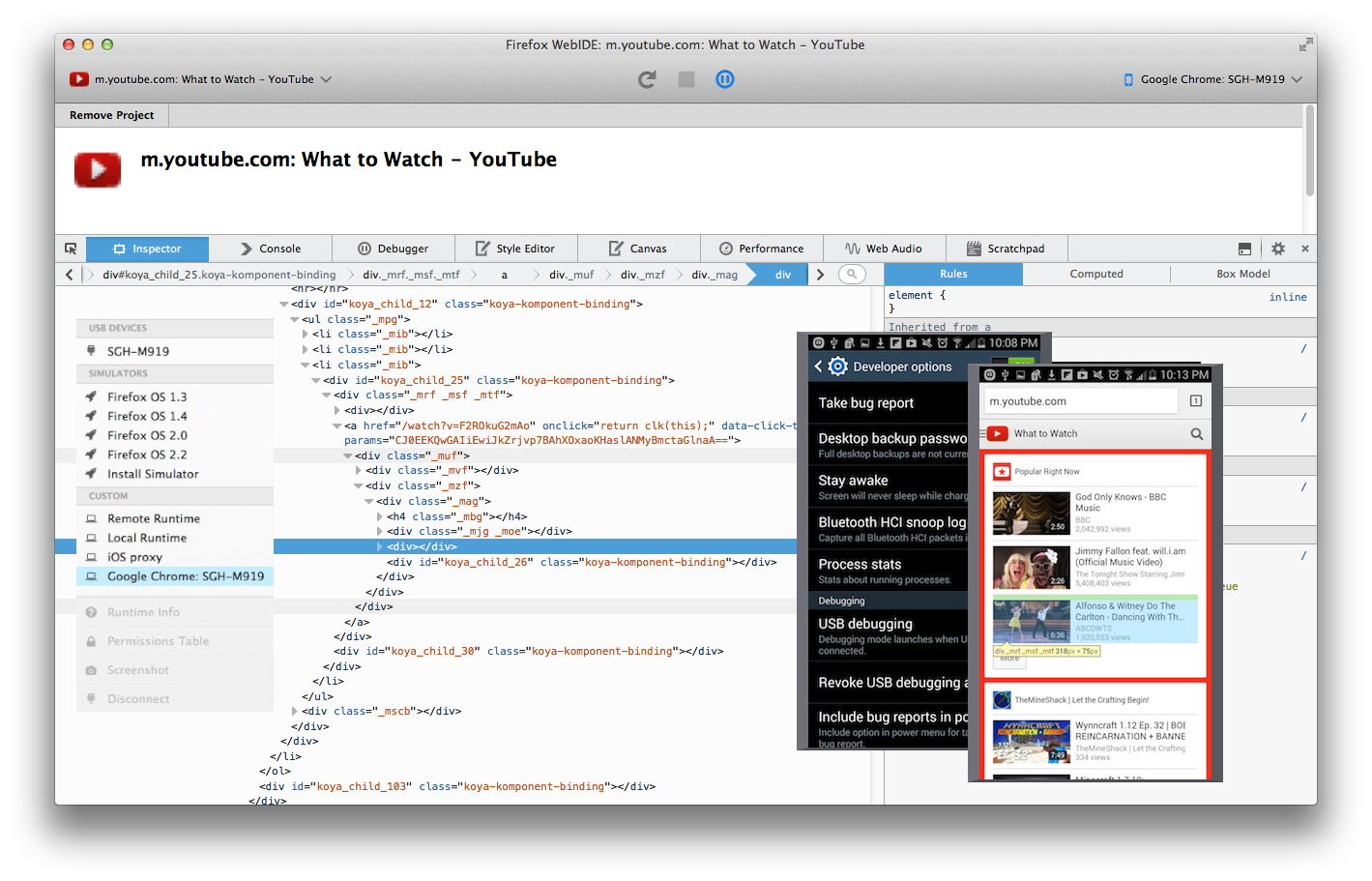Tap the settings gear in Developer options header
Screen dimensions: 1372x881
[x=837, y=367]
